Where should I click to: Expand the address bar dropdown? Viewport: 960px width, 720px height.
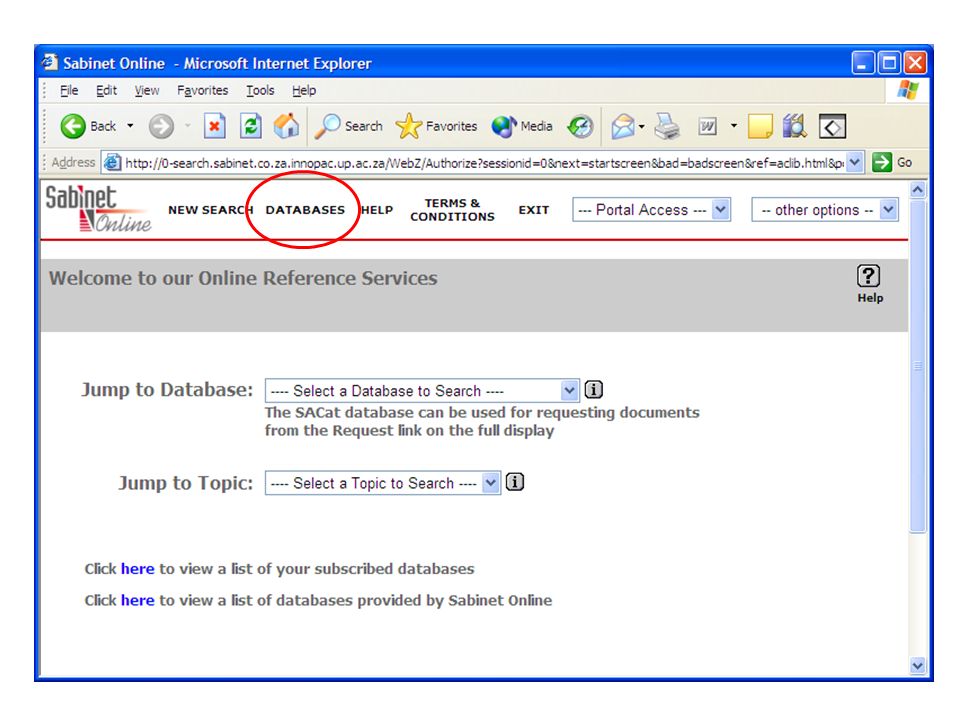855,162
